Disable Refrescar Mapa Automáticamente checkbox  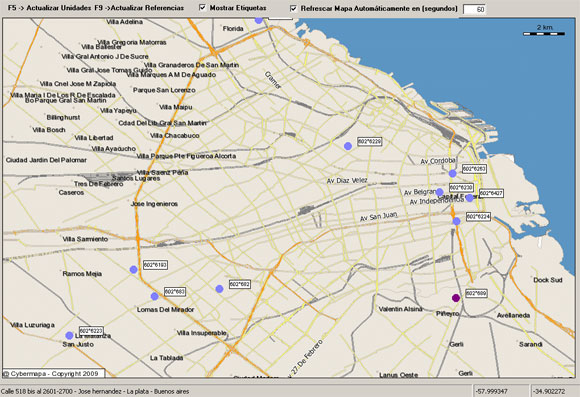click(x=293, y=8)
